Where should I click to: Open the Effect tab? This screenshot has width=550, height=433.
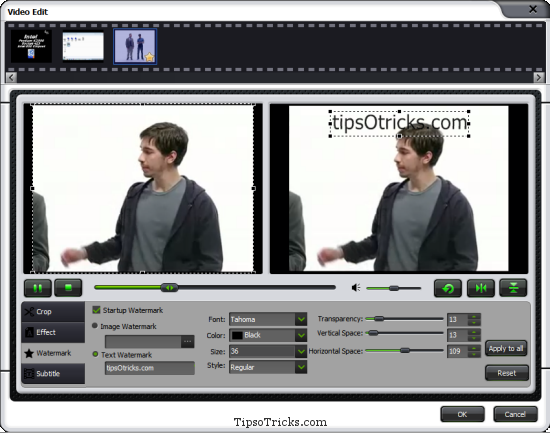[53, 332]
